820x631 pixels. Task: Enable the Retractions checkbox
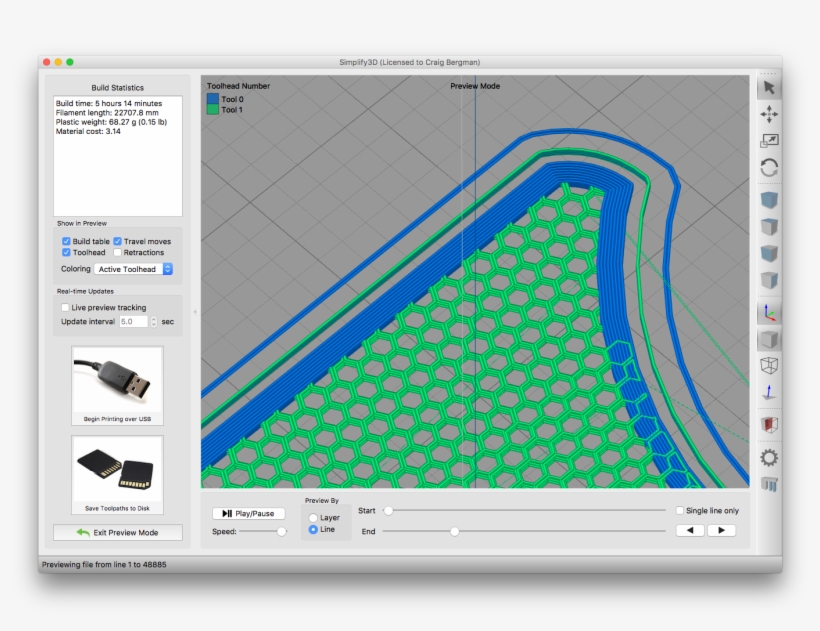click(118, 252)
